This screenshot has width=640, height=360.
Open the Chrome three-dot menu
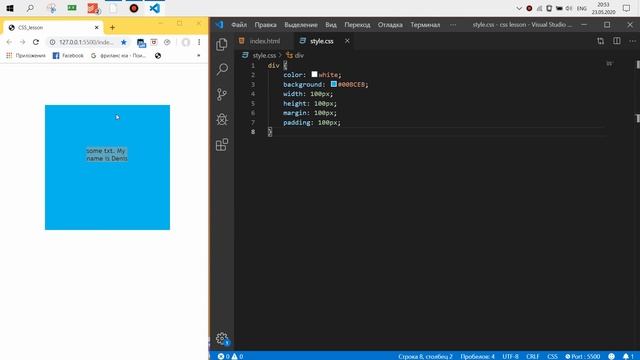tap(199, 42)
